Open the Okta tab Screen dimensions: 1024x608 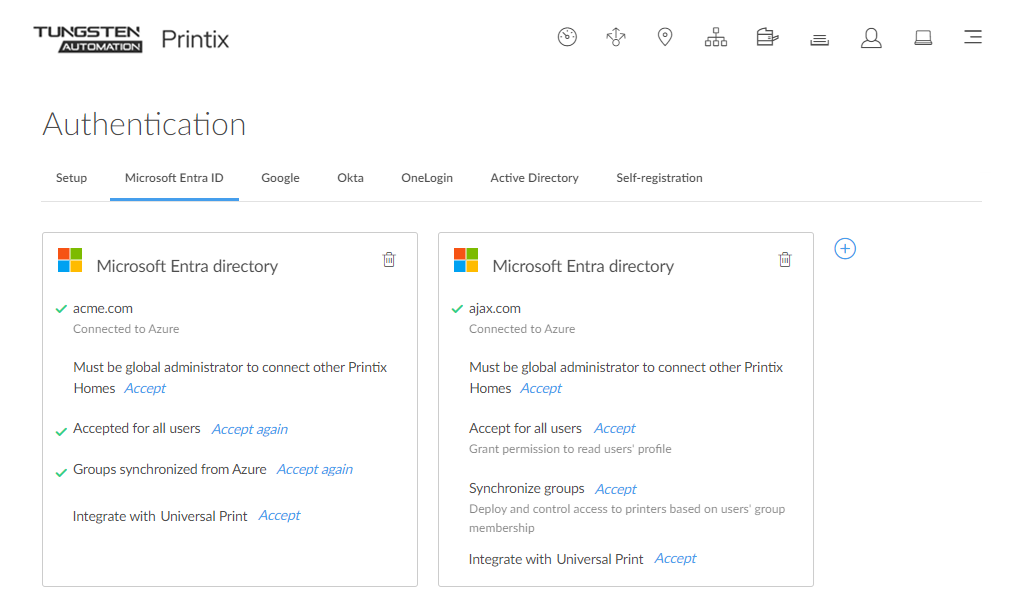[x=350, y=178]
